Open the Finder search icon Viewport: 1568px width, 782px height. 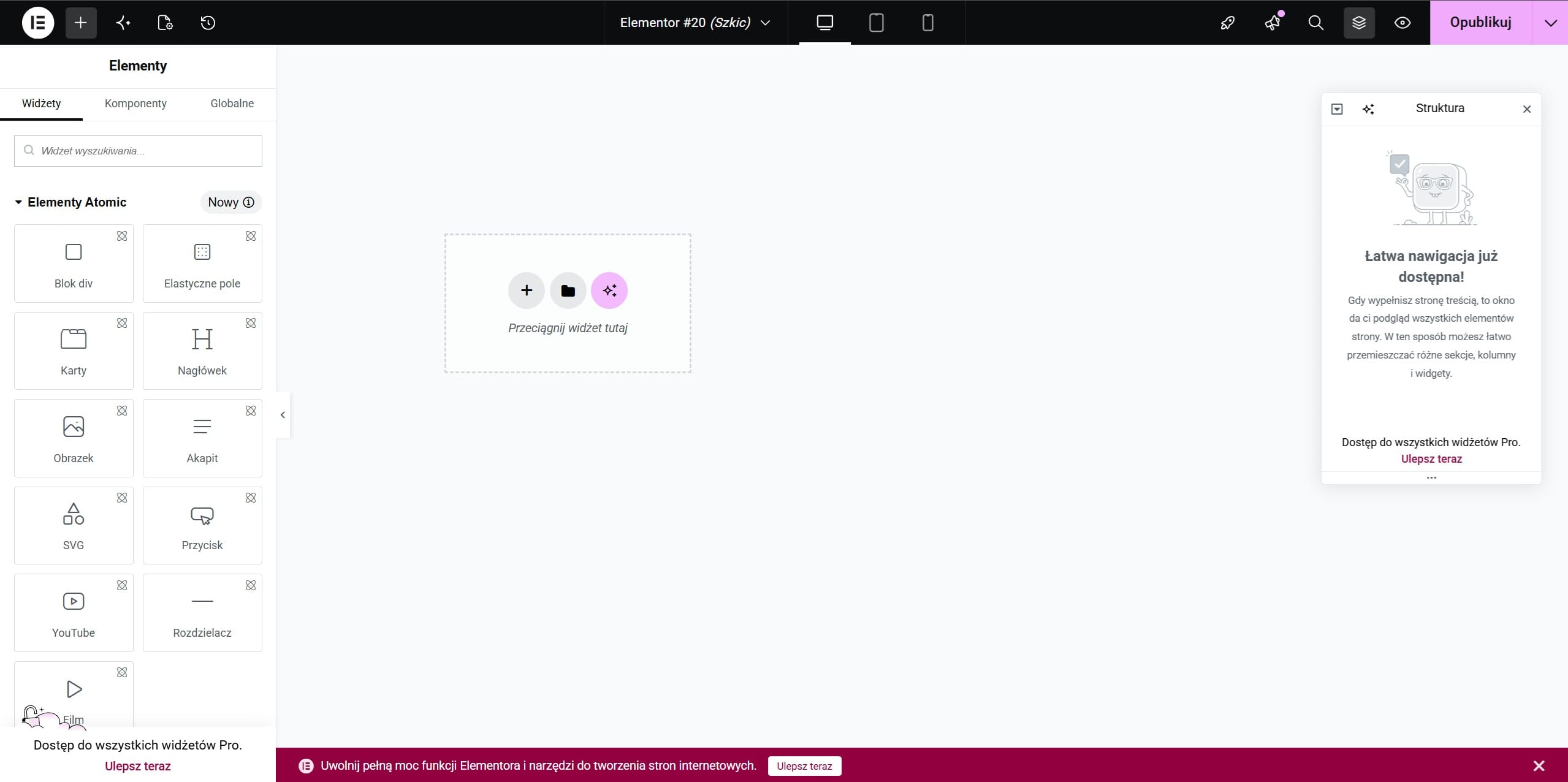[x=1315, y=23]
